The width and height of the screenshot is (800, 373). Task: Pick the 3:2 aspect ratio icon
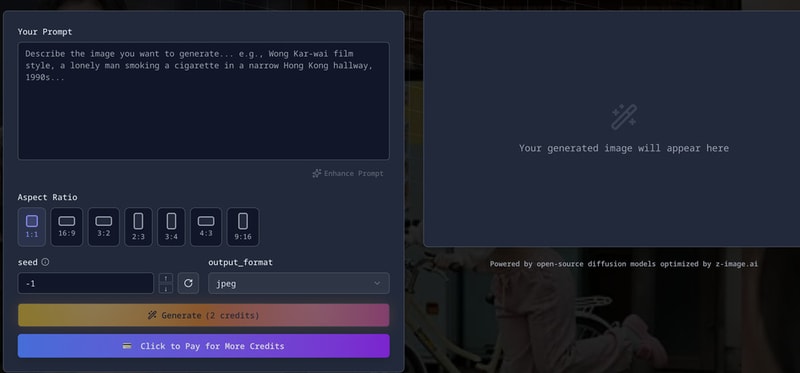point(104,227)
